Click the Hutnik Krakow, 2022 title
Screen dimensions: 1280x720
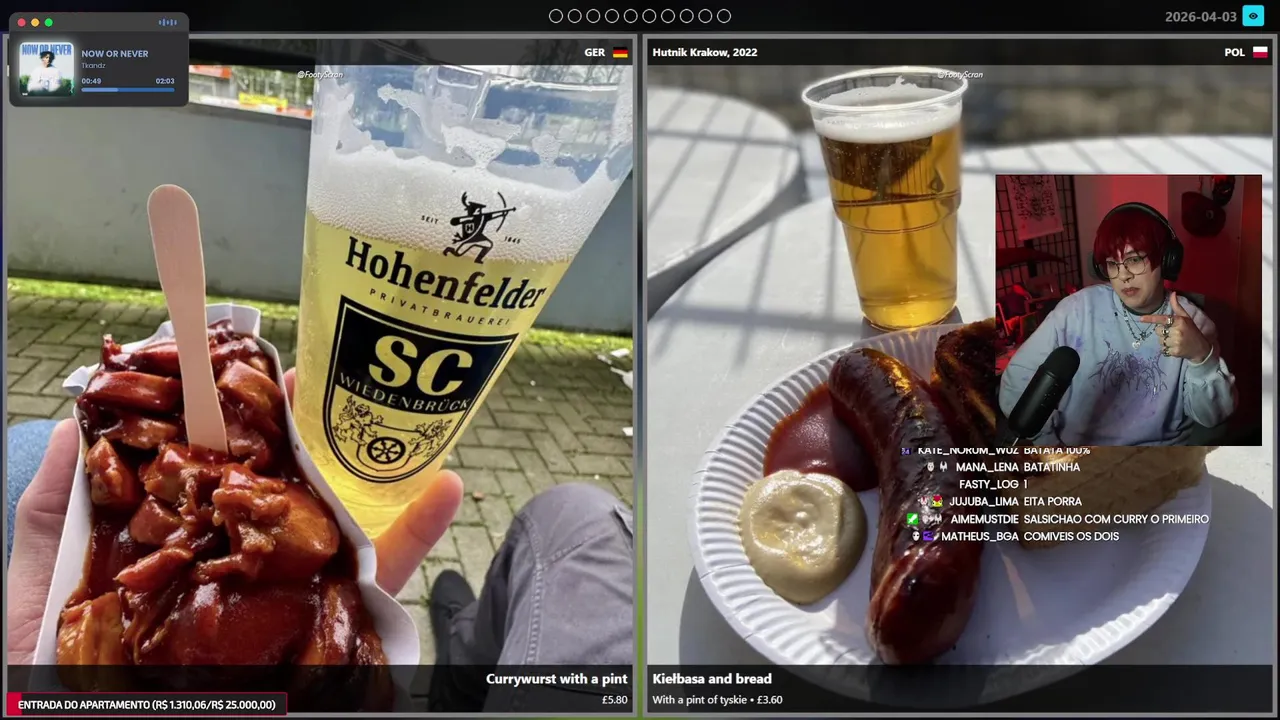pyautogui.click(x=705, y=52)
